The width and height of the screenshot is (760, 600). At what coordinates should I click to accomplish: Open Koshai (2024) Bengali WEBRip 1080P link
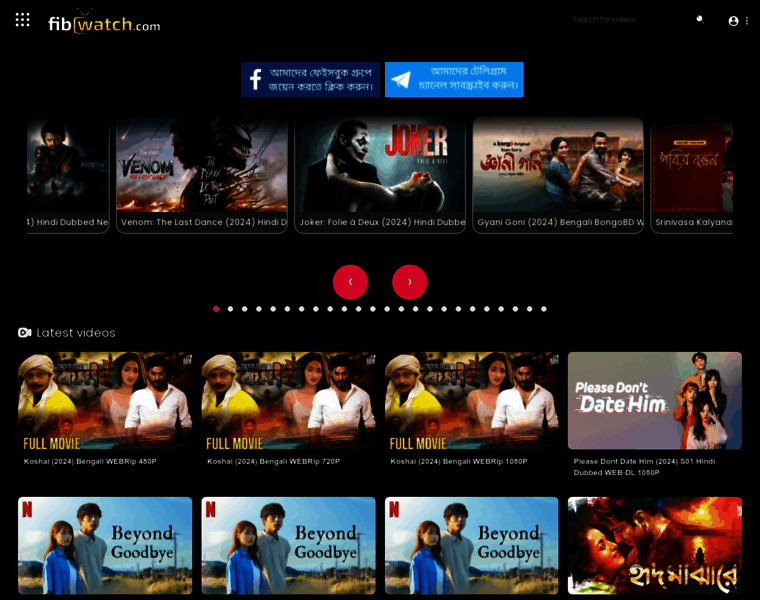(457, 461)
